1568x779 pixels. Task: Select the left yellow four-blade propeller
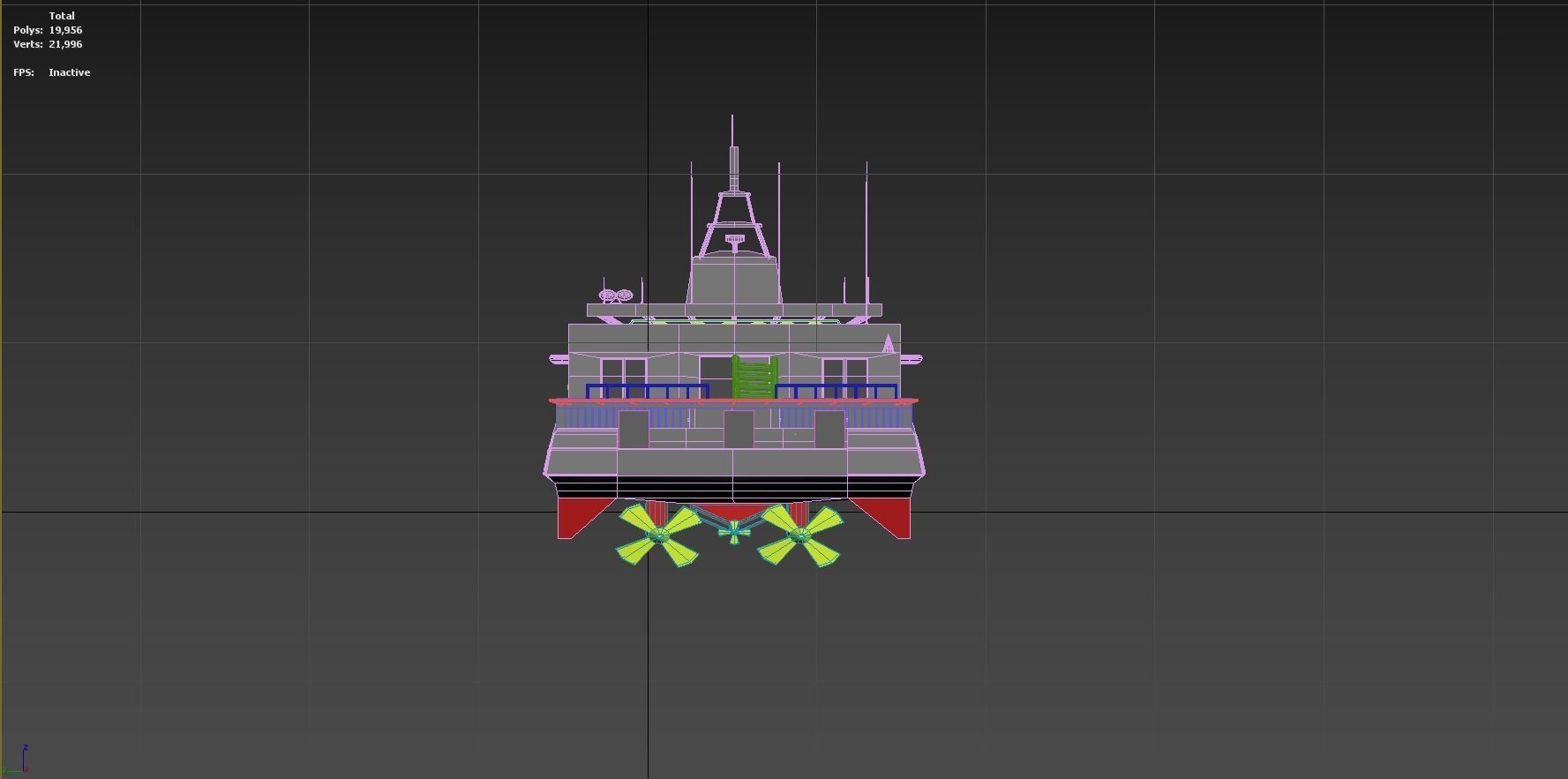[x=658, y=535]
